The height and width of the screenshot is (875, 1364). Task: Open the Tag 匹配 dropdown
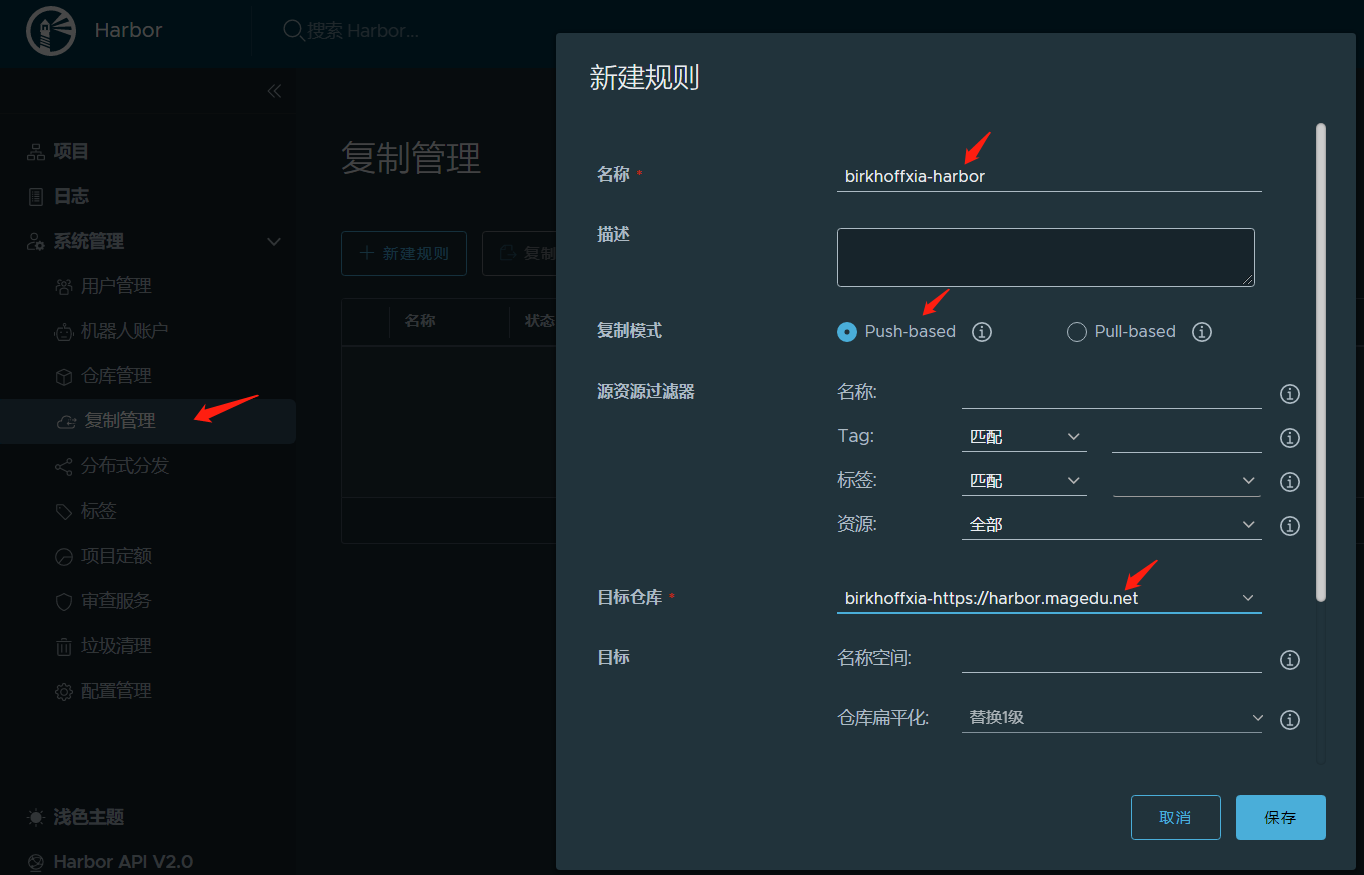pyautogui.click(x=1024, y=437)
